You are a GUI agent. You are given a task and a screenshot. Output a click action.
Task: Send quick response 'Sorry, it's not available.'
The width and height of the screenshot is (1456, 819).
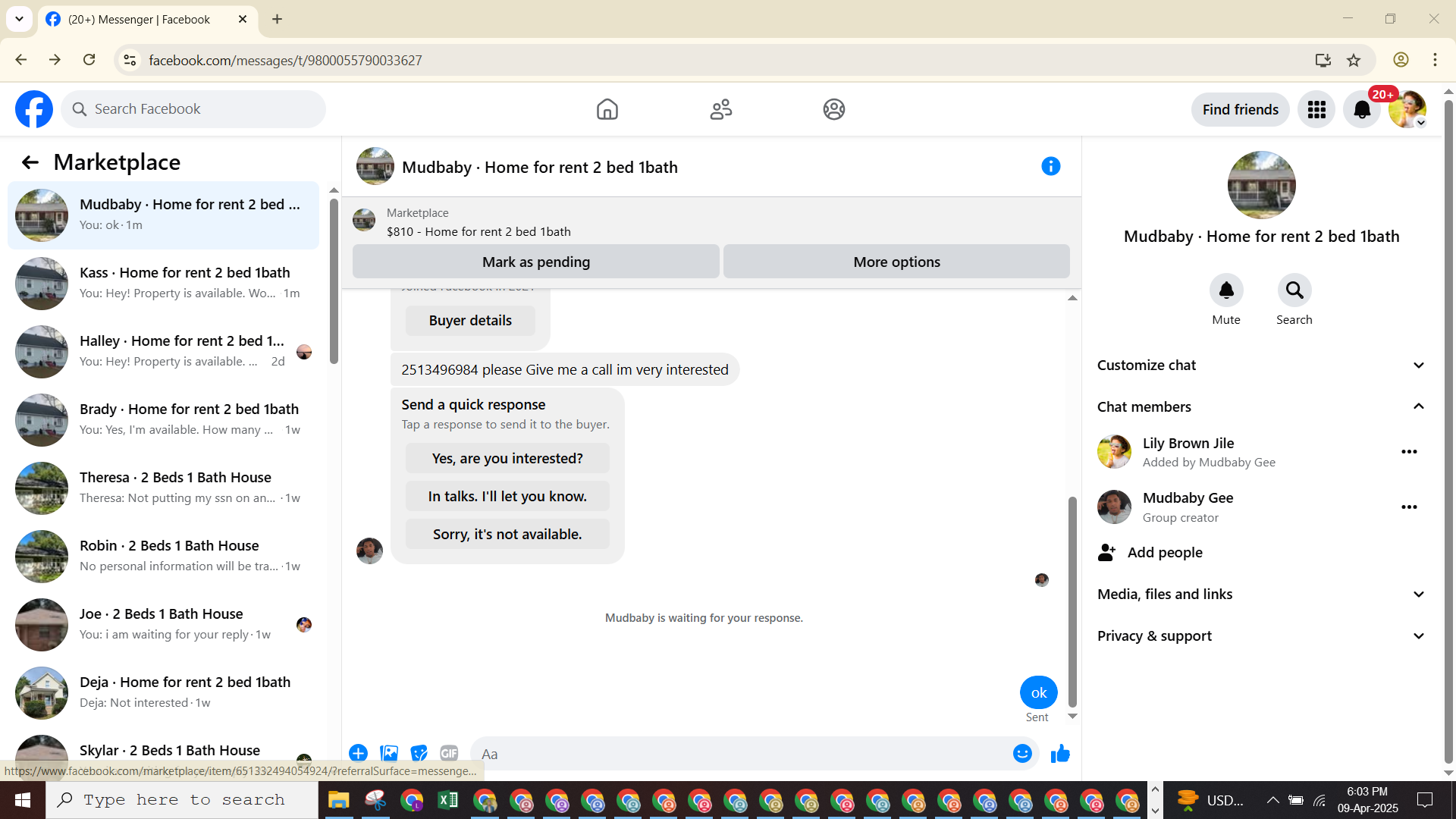pyautogui.click(x=507, y=535)
